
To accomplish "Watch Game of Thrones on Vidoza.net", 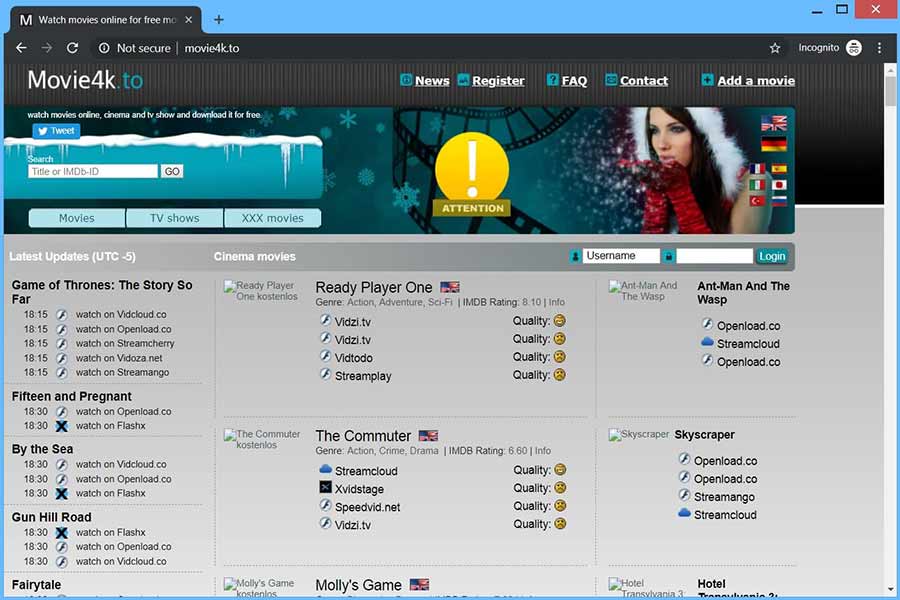I will click(x=119, y=358).
